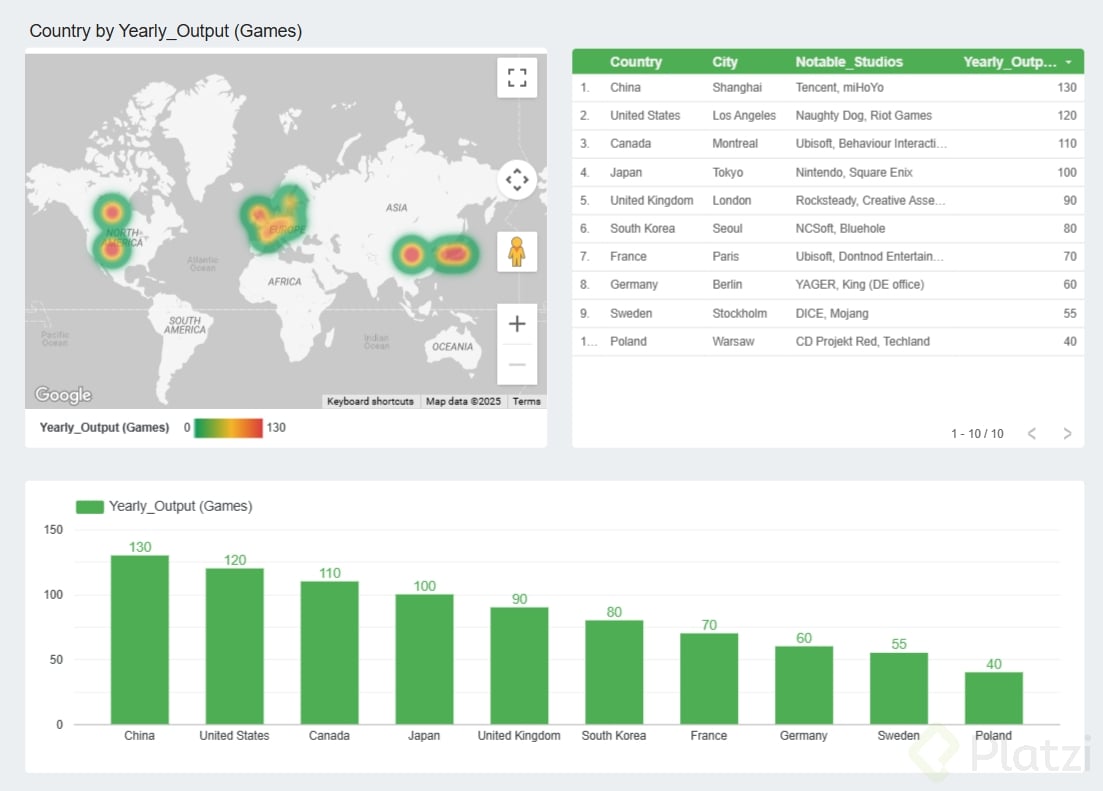Image resolution: width=1103 pixels, height=791 pixels.
Task: Click the City column header
Action: [x=725, y=62]
